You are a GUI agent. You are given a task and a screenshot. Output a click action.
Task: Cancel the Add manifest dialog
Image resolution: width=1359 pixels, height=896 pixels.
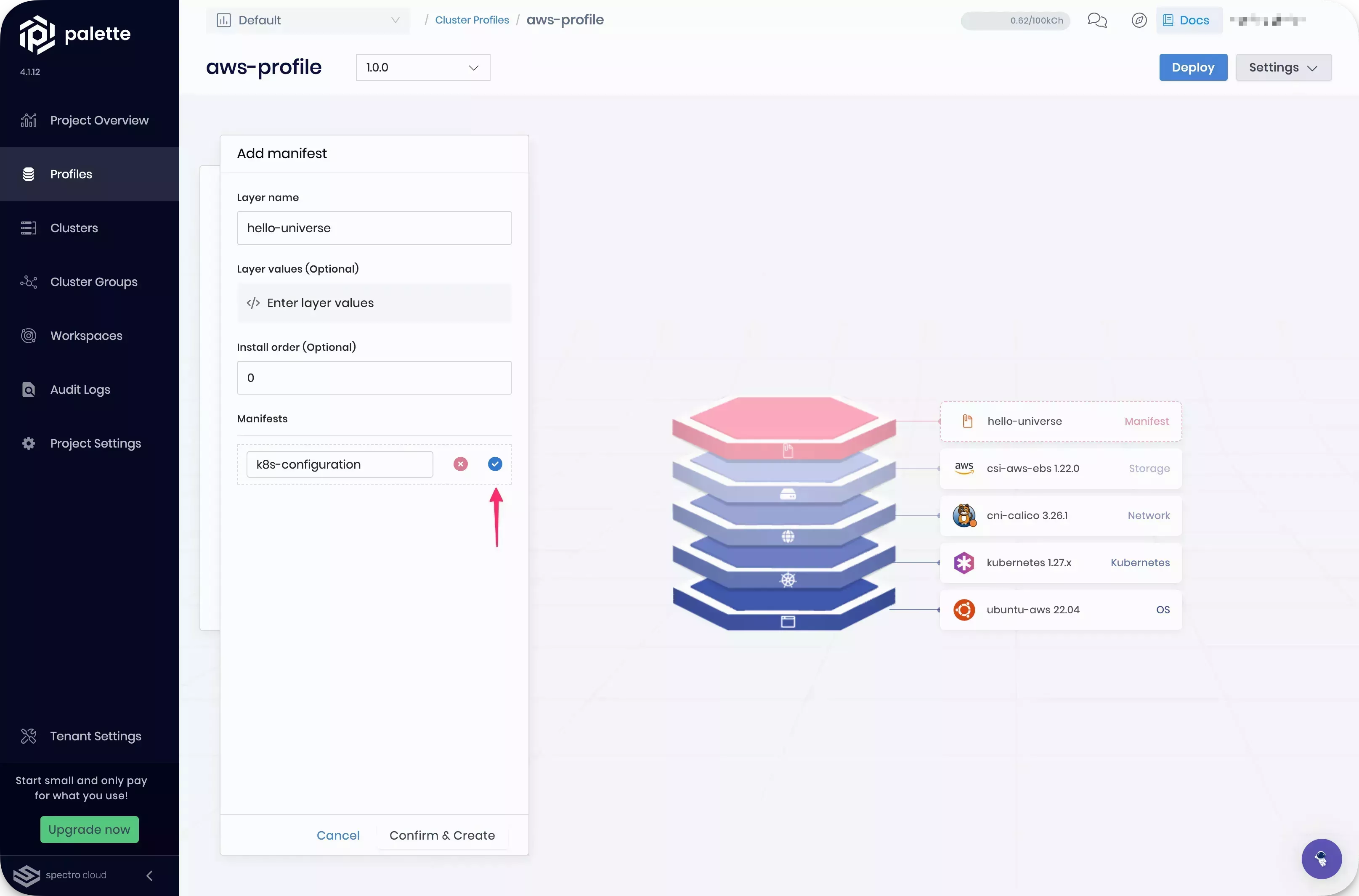point(338,835)
